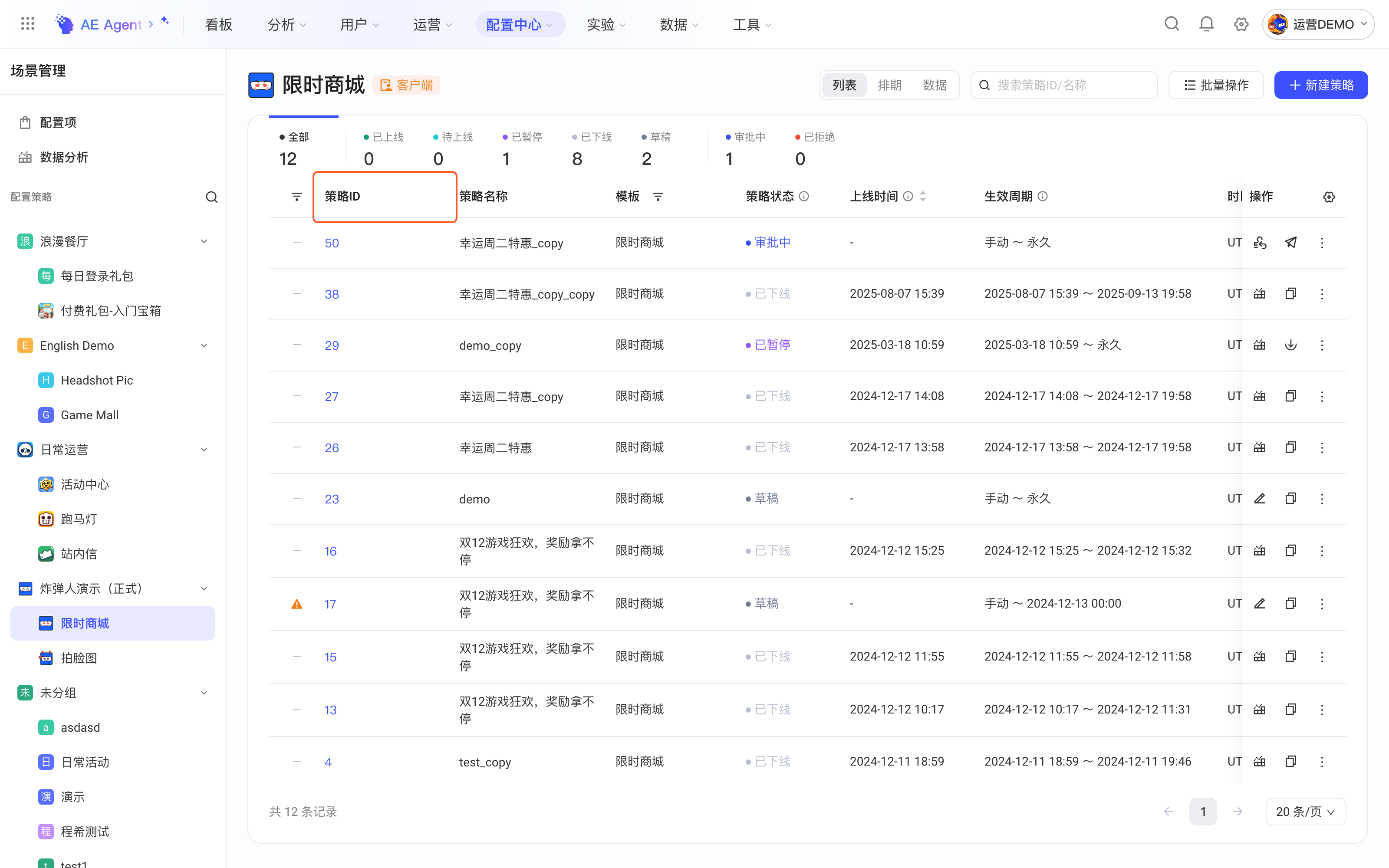Switch to the 数据 view tab
This screenshot has width=1389, height=868.
(x=935, y=85)
